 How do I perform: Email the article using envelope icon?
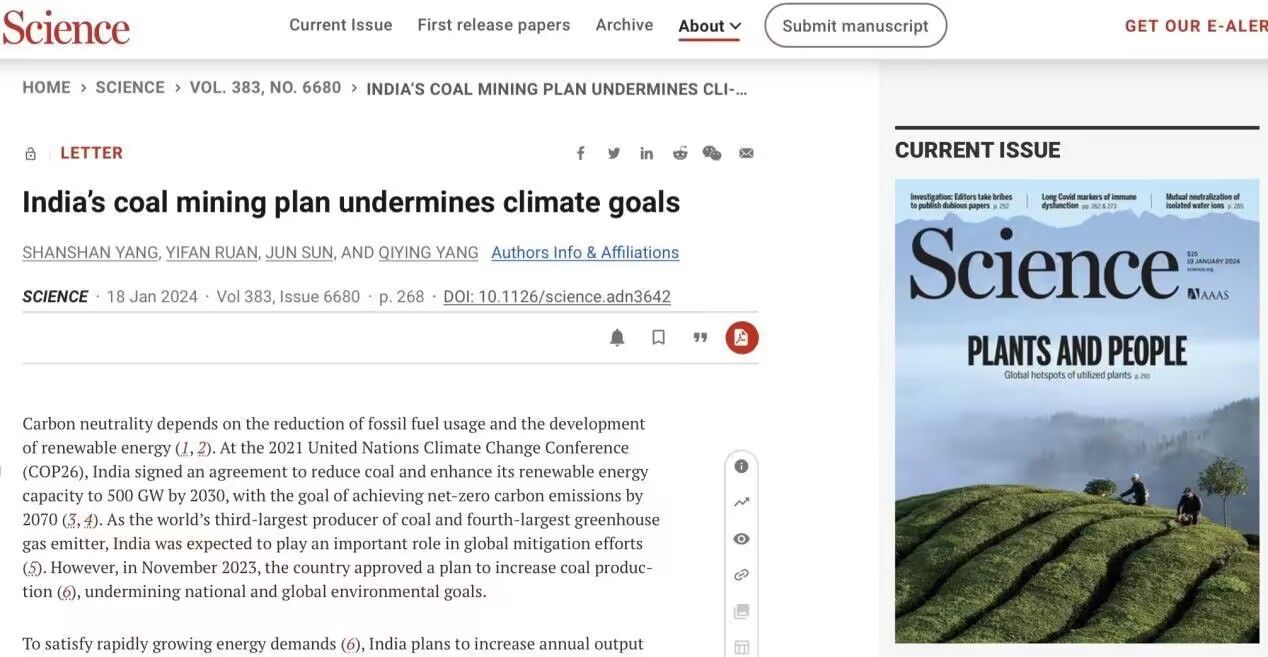[x=746, y=153]
